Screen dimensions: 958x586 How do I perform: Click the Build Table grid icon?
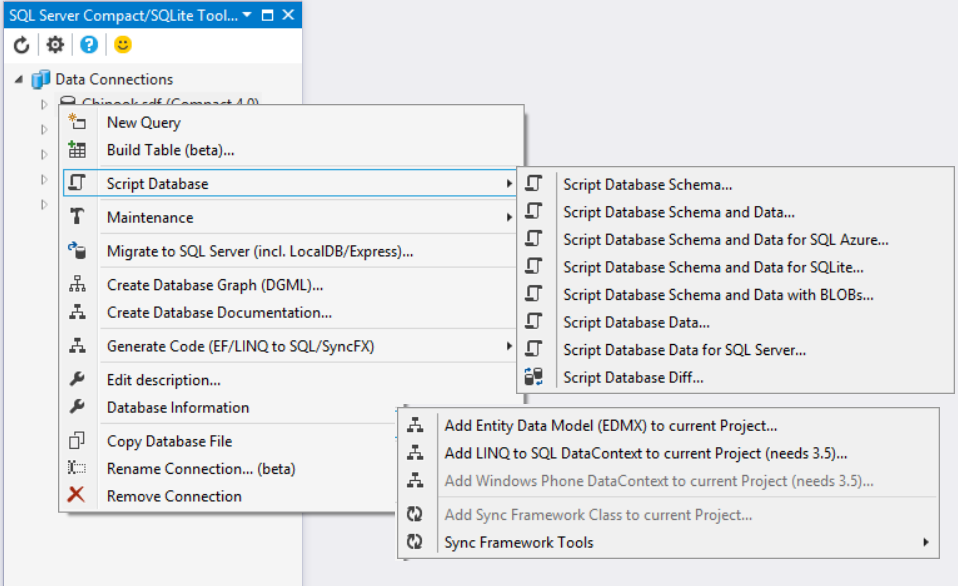tap(77, 150)
